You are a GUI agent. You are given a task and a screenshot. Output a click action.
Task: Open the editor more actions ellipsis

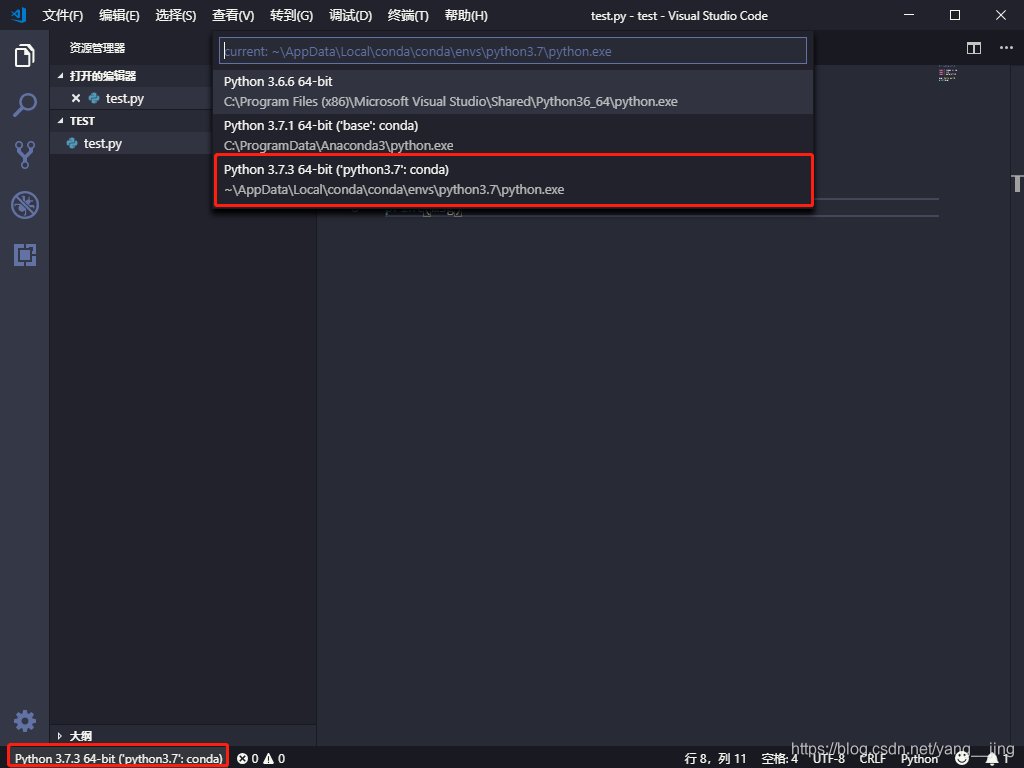coord(1006,48)
